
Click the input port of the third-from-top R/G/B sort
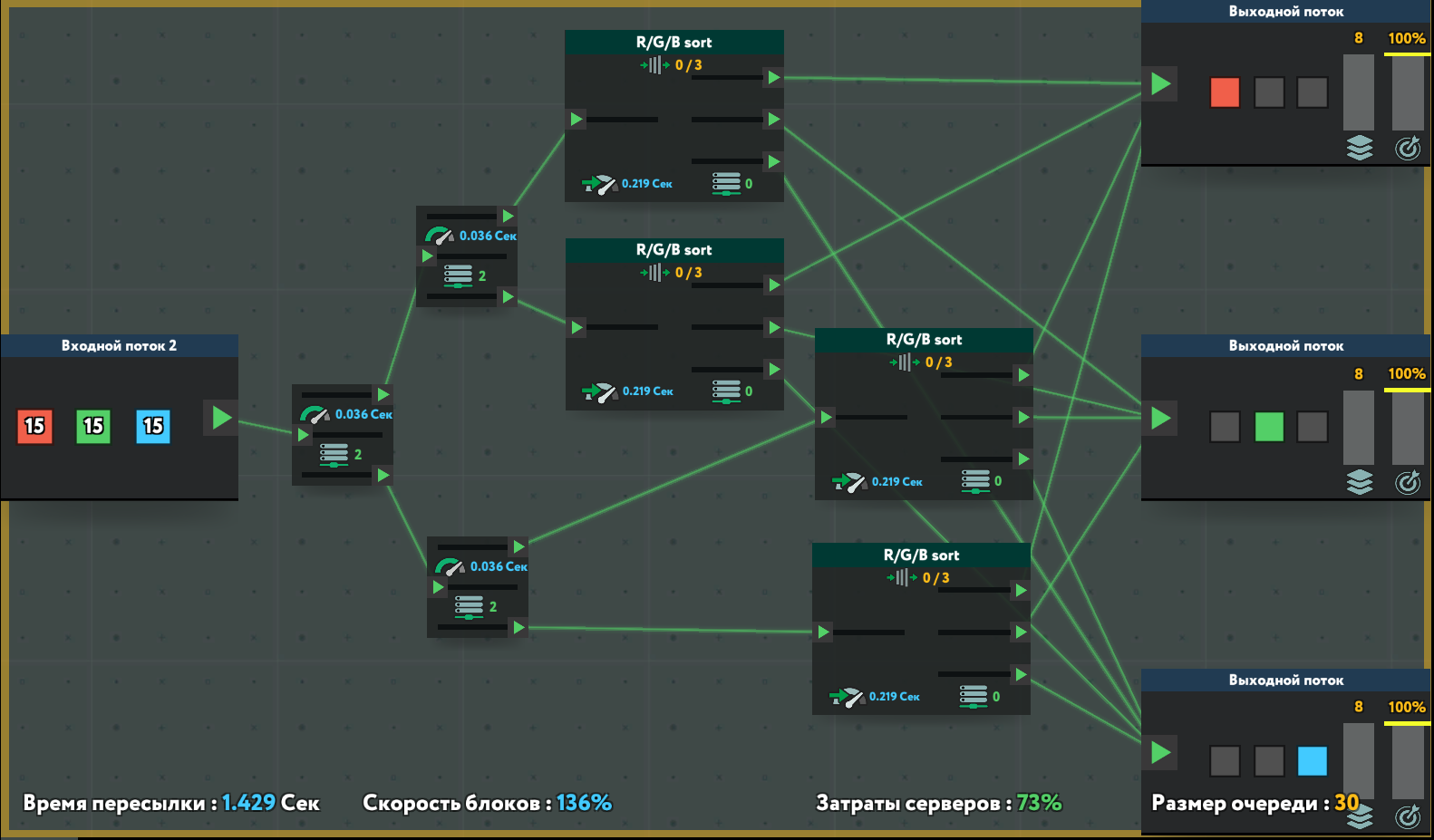coord(826,417)
